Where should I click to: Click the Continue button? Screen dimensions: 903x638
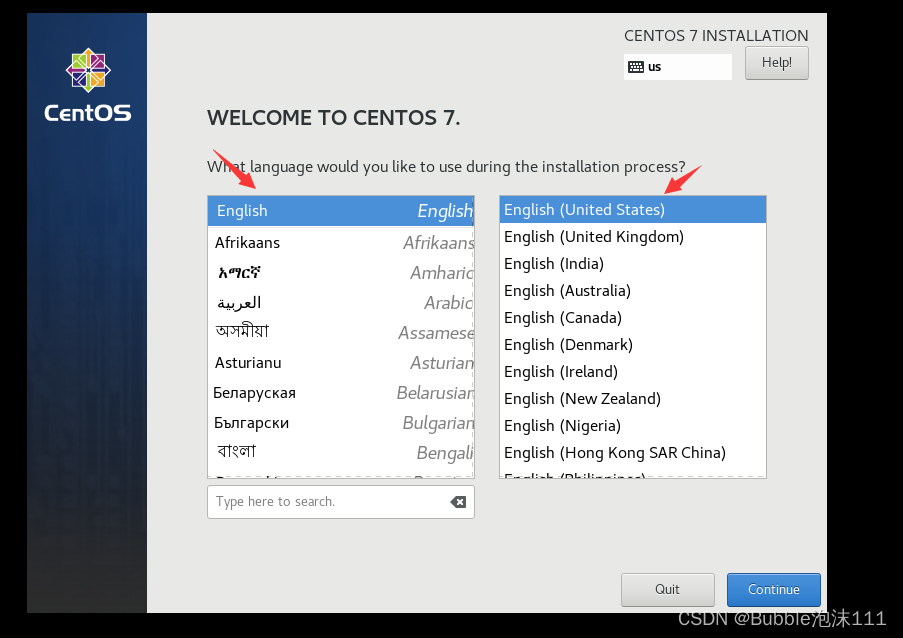(x=773, y=590)
